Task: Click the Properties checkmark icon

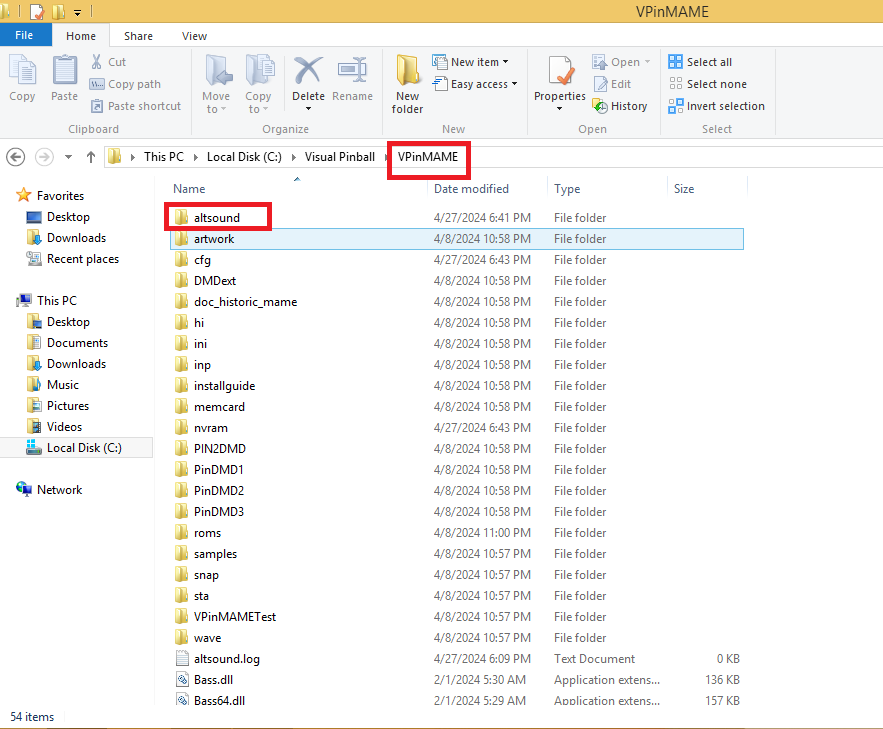Action: point(560,71)
